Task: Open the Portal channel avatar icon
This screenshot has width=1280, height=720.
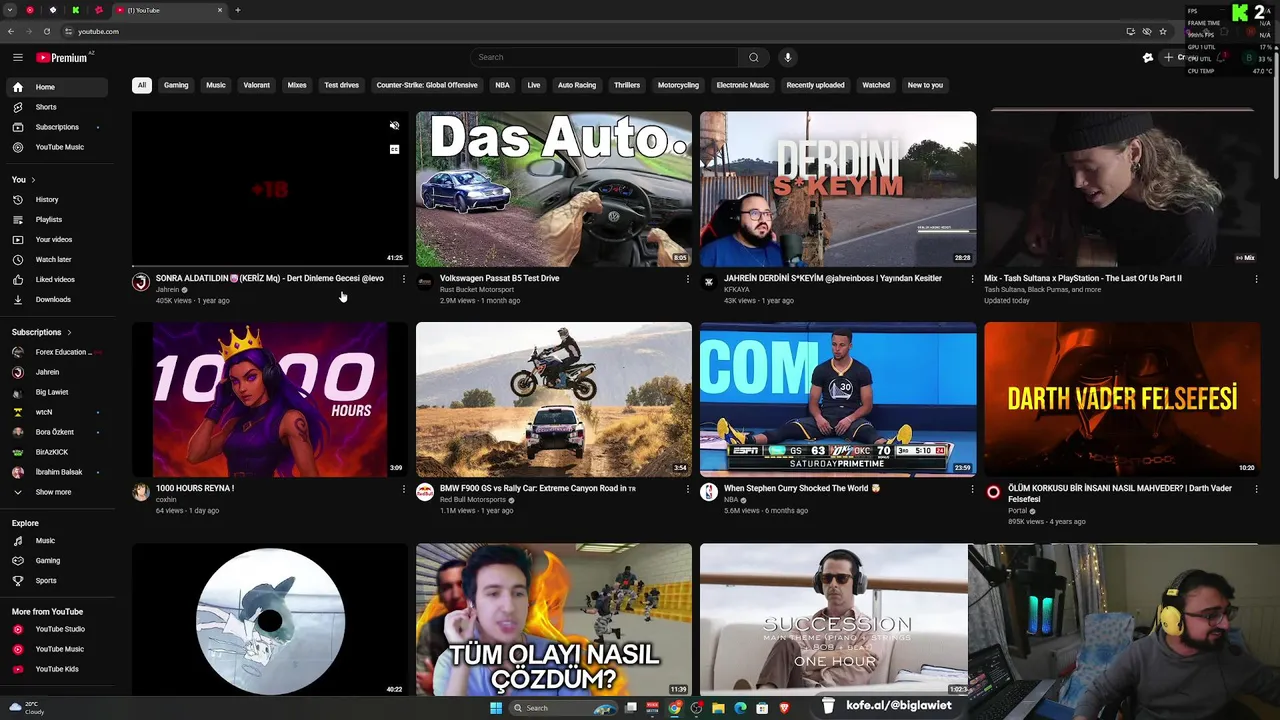Action: (993, 492)
